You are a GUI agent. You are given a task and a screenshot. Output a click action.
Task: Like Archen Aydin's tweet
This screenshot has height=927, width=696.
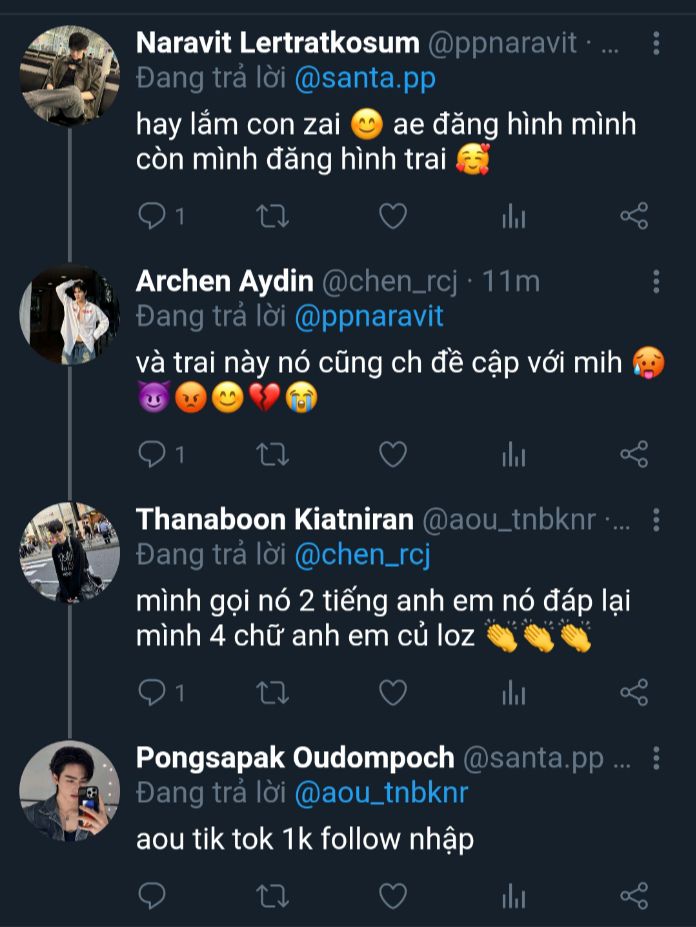393,455
